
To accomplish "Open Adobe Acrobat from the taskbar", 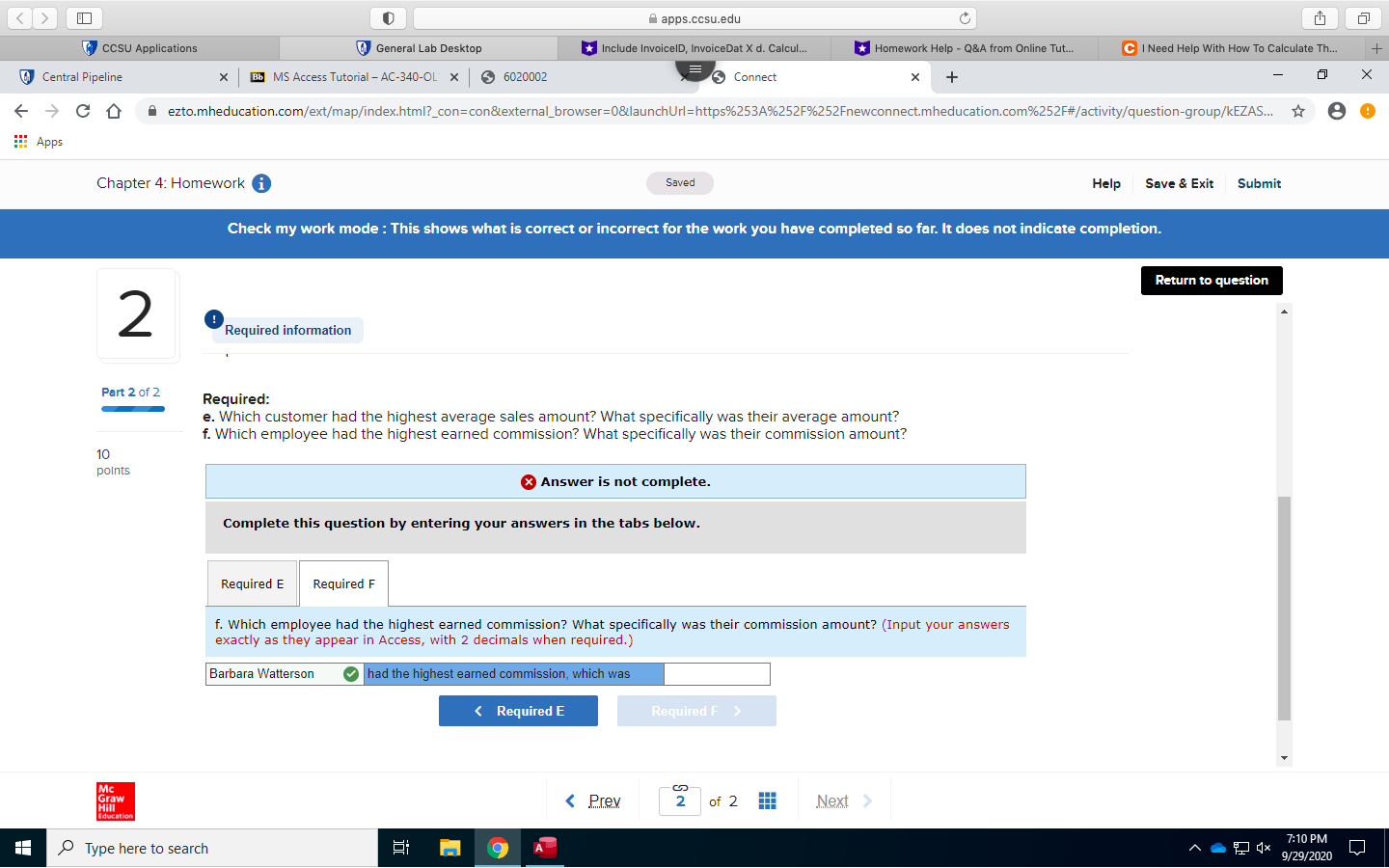I will point(545,848).
